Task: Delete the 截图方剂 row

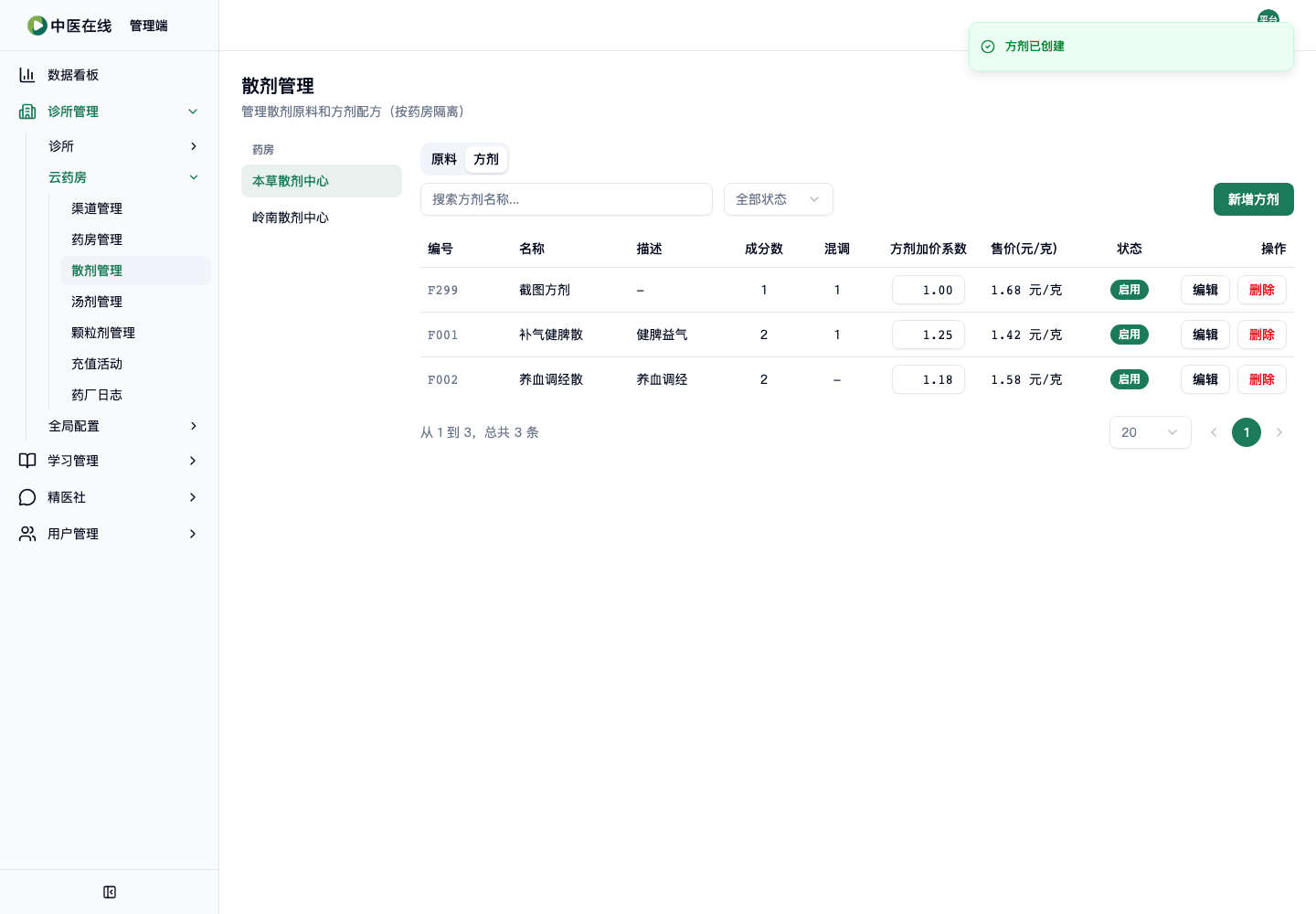Action: 1262,290
